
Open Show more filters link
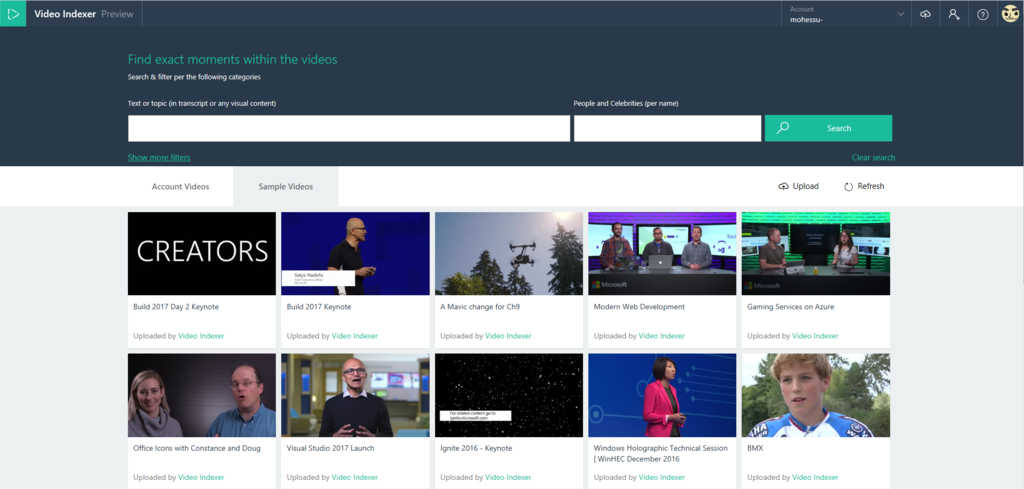(x=159, y=157)
